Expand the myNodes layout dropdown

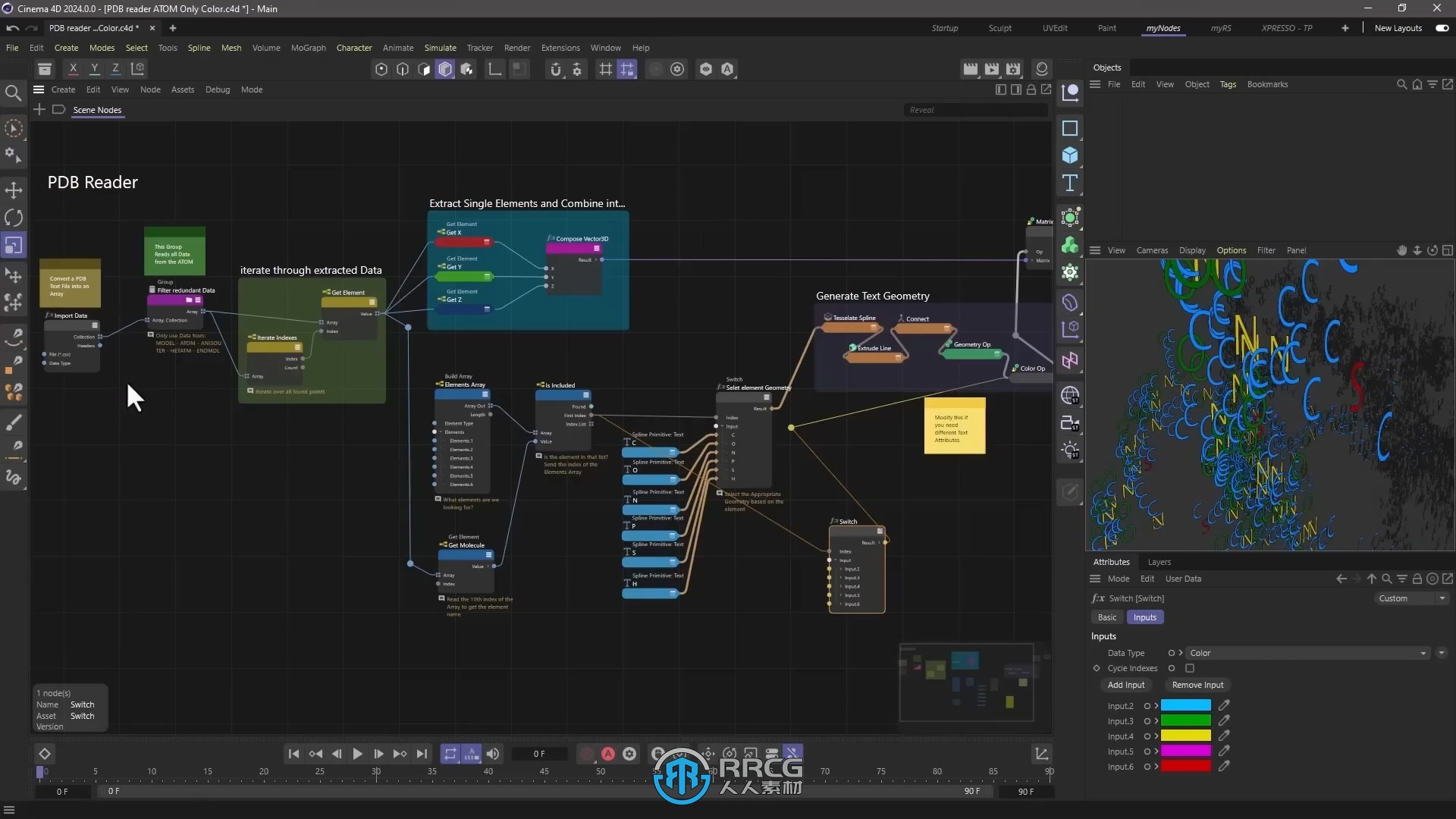click(1163, 27)
